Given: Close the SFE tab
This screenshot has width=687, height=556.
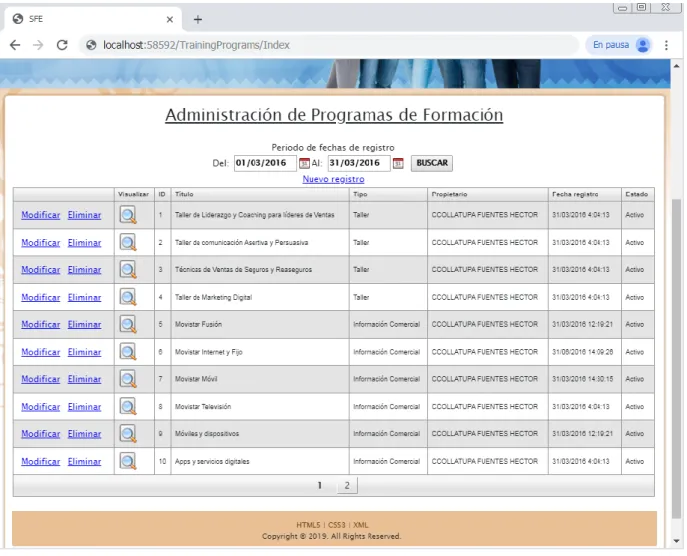Looking at the screenshot, I should [x=170, y=19].
